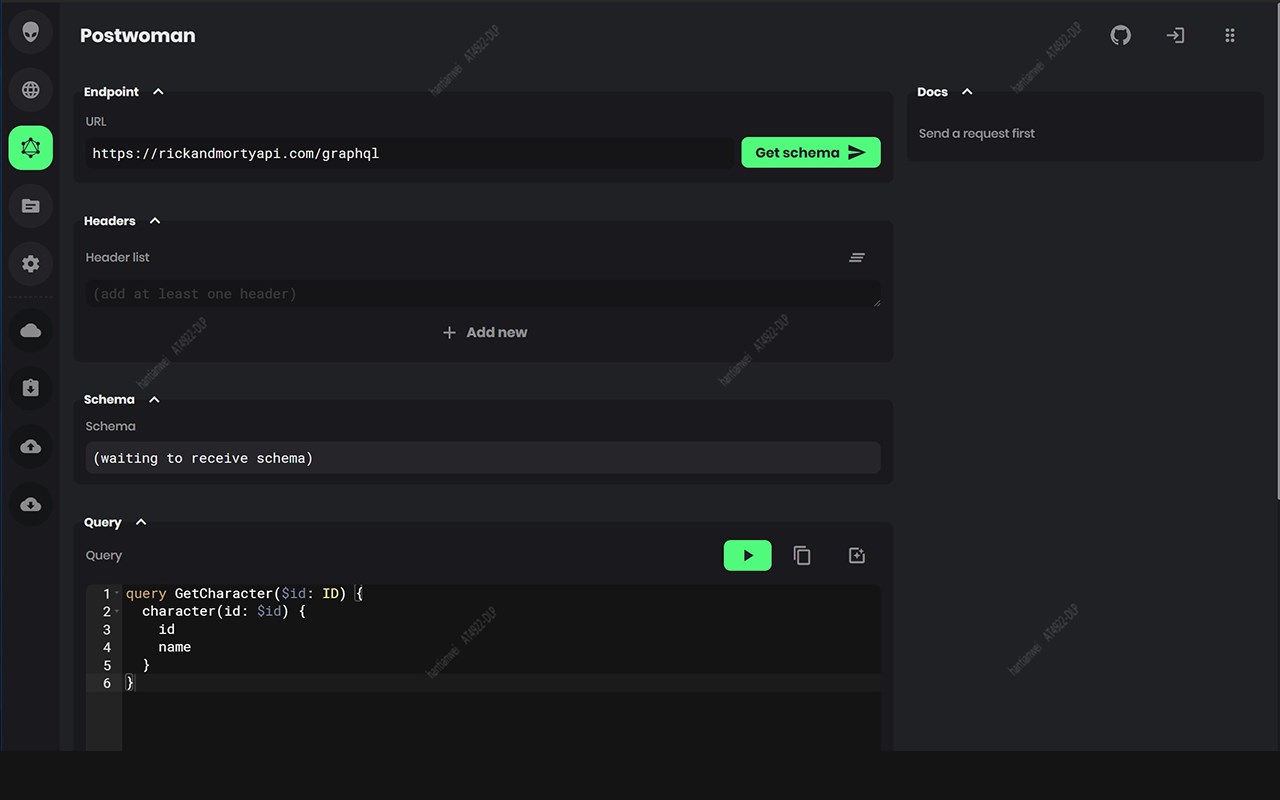
Task: Click the schema waiting text box
Action: [x=483, y=458]
